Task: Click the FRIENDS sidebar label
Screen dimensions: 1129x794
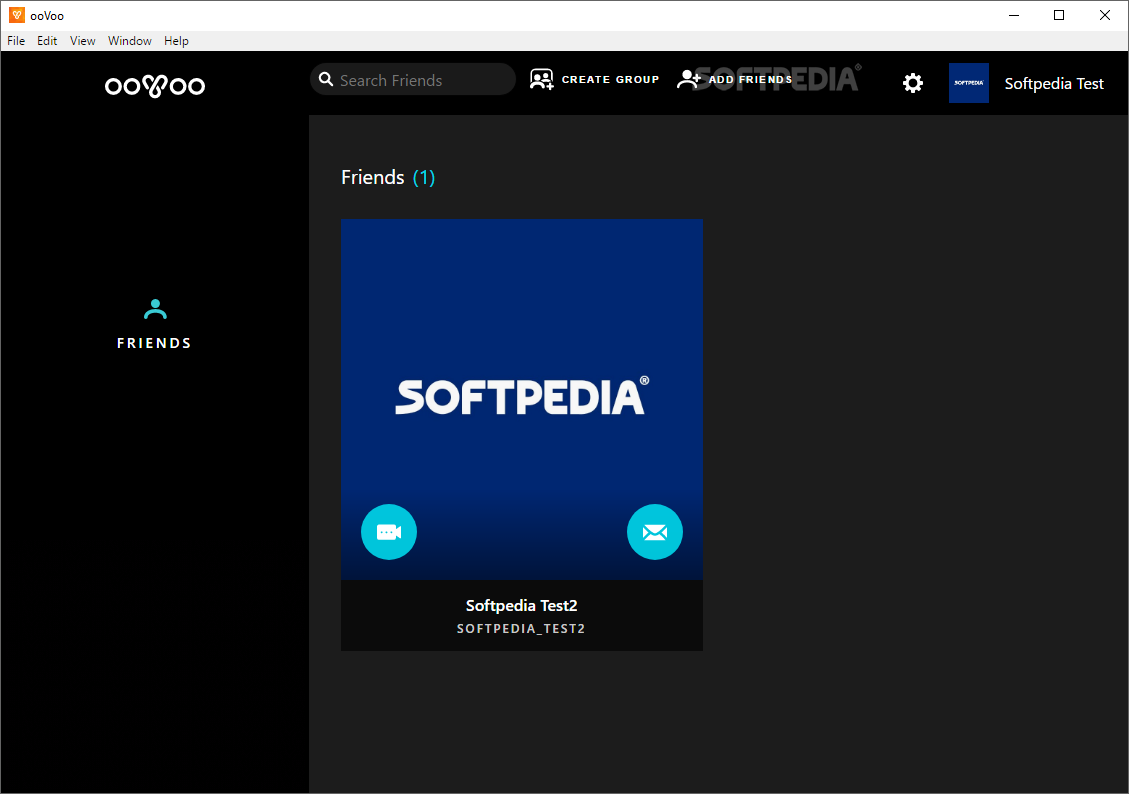Action: (154, 343)
